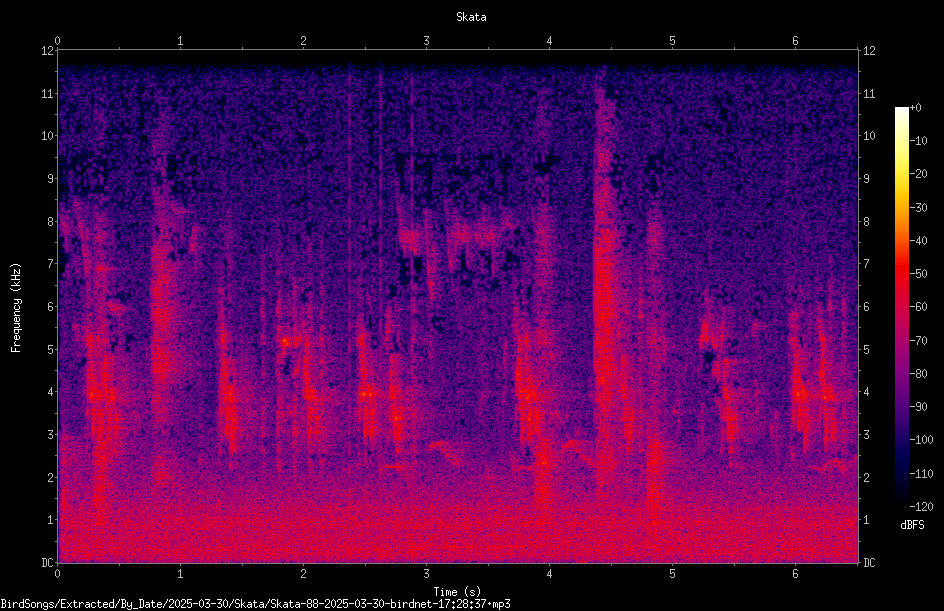Click the "Skata" title above the spectrogram

point(471,17)
